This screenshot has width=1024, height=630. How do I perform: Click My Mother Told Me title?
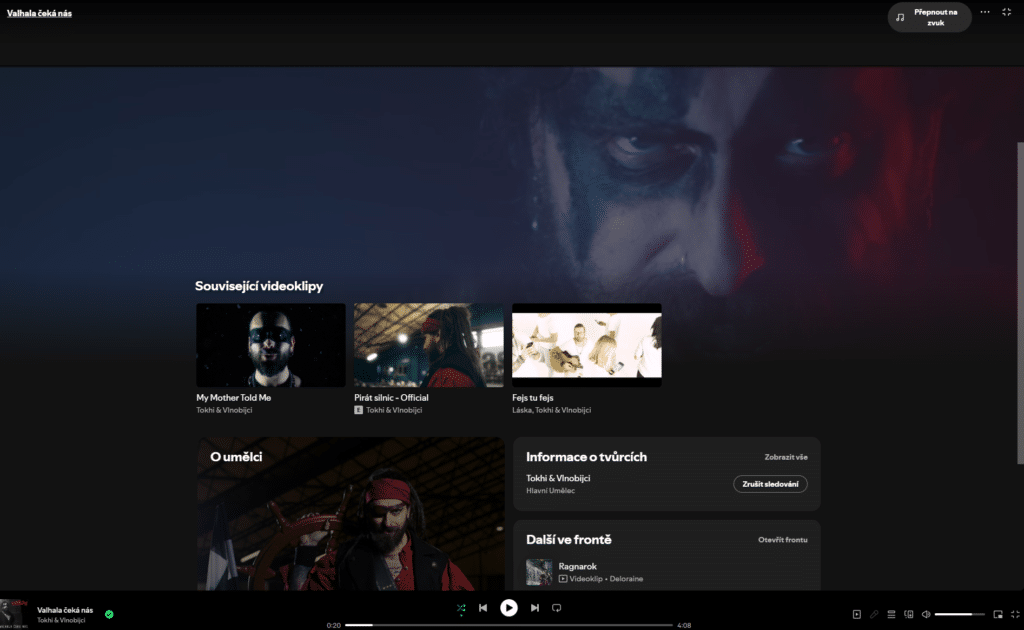coord(233,398)
